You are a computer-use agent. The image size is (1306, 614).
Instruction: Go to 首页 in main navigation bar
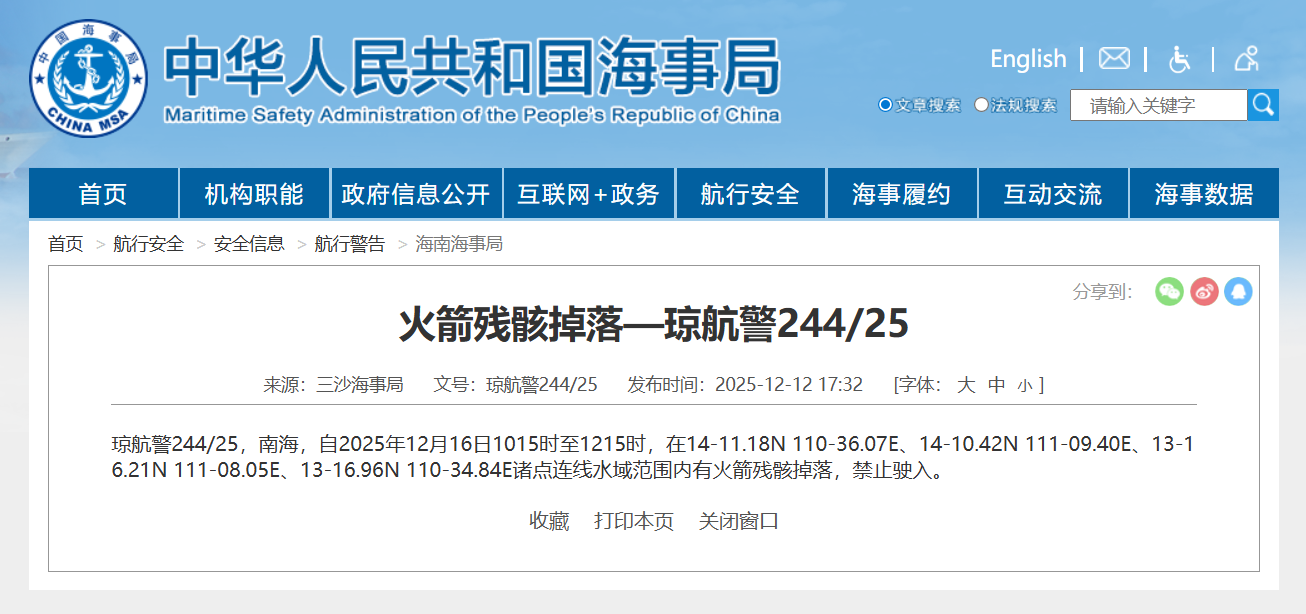click(x=103, y=194)
